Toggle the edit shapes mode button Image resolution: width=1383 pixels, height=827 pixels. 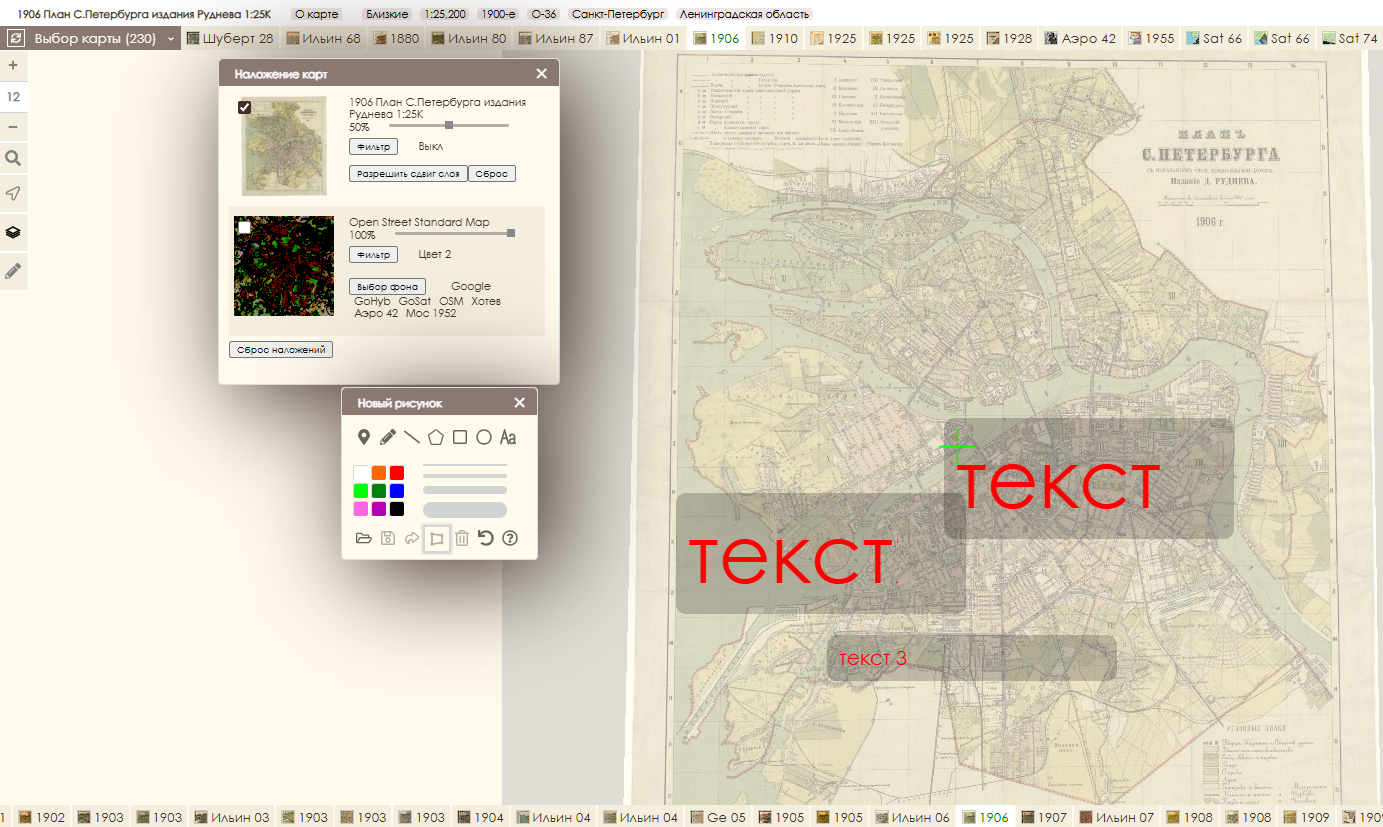(x=436, y=538)
